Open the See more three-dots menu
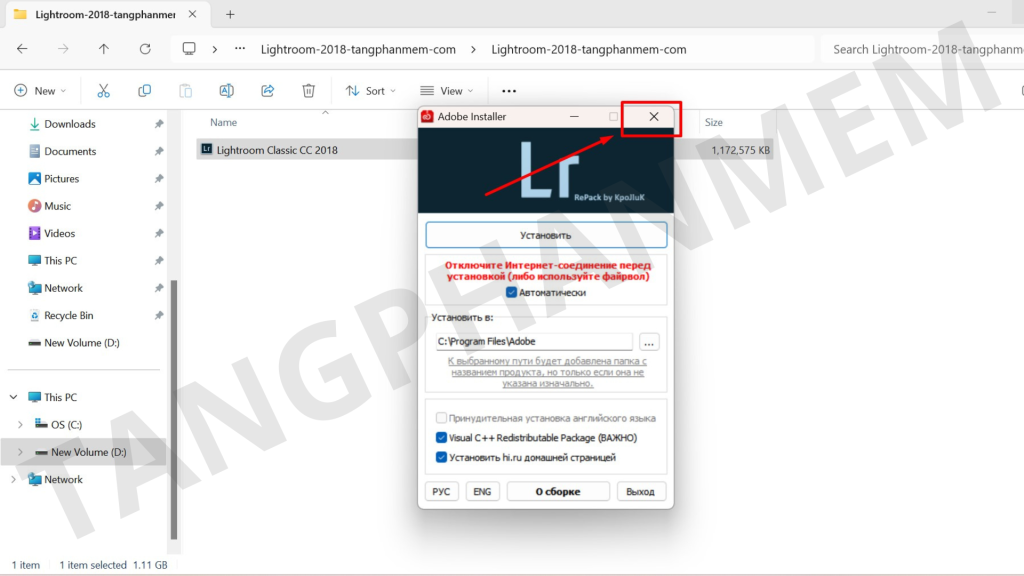The image size is (1024, 576). coord(509,91)
